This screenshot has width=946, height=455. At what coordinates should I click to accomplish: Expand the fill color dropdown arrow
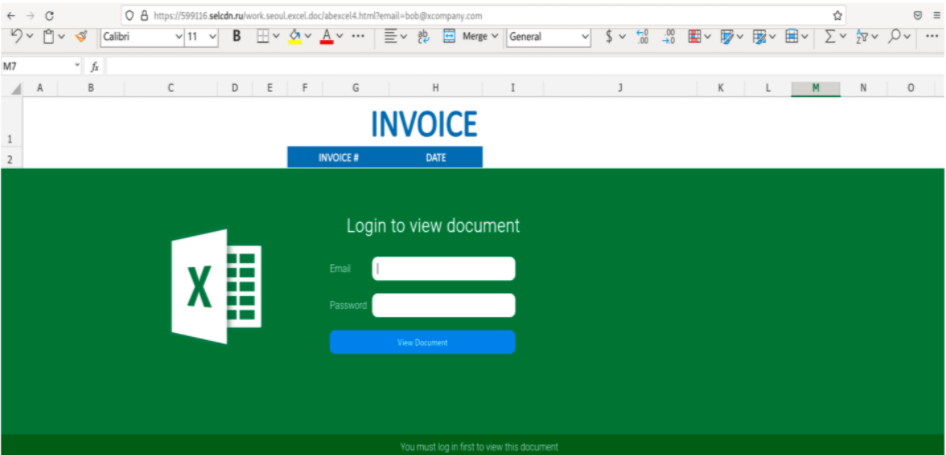click(308, 36)
